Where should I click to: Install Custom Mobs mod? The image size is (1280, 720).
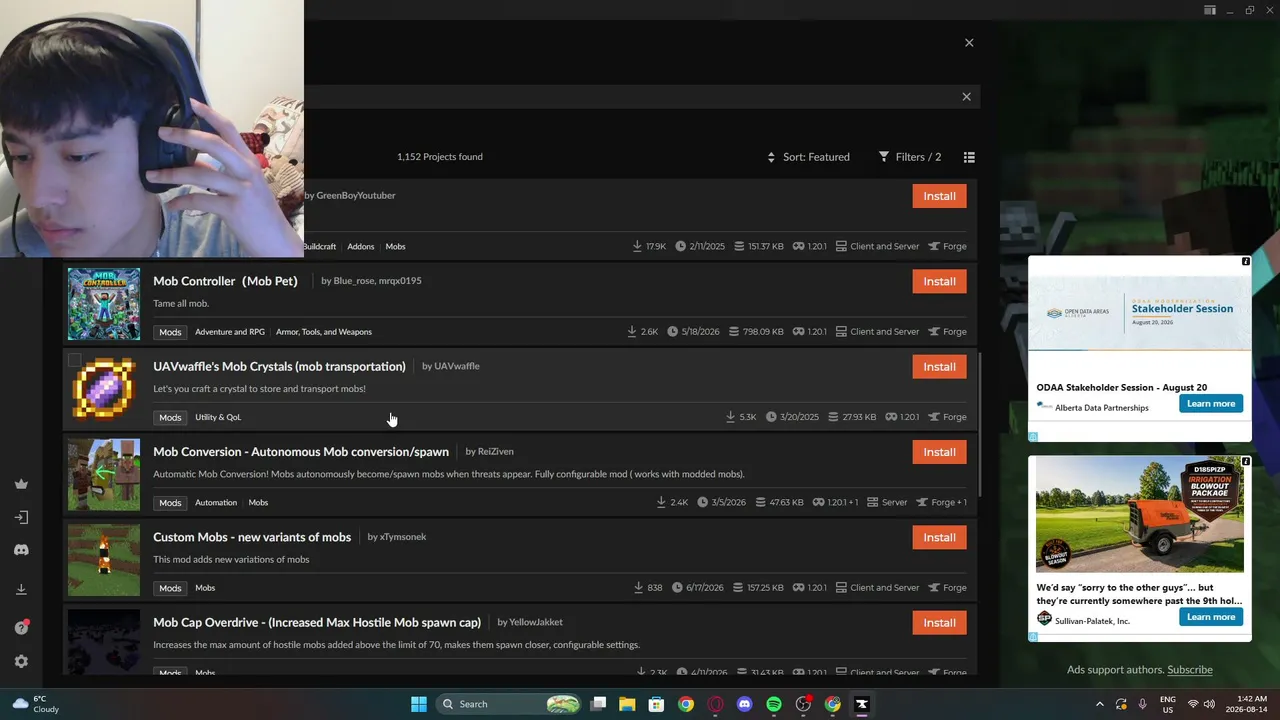click(939, 537)
